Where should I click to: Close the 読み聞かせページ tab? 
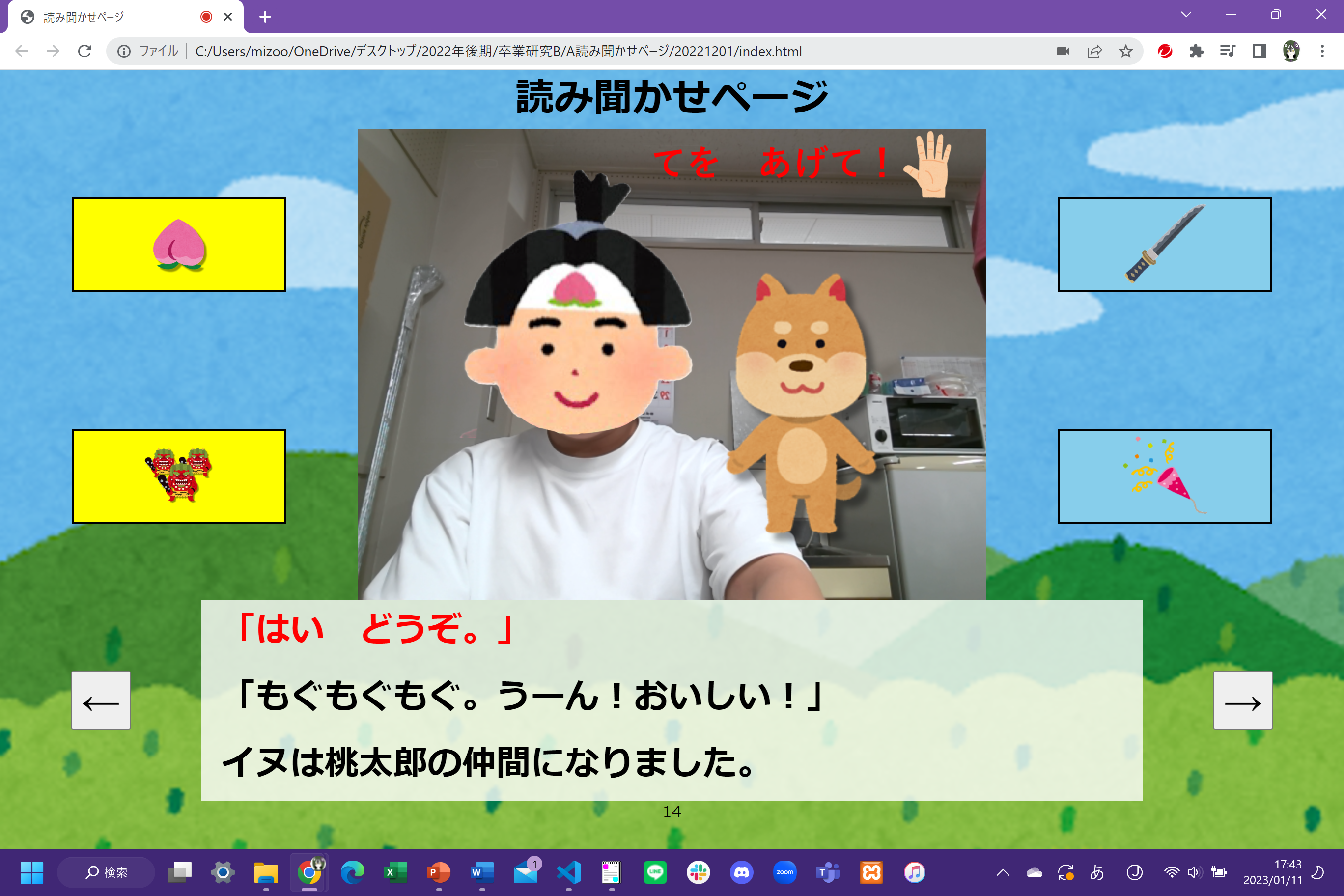click(228, 17)
